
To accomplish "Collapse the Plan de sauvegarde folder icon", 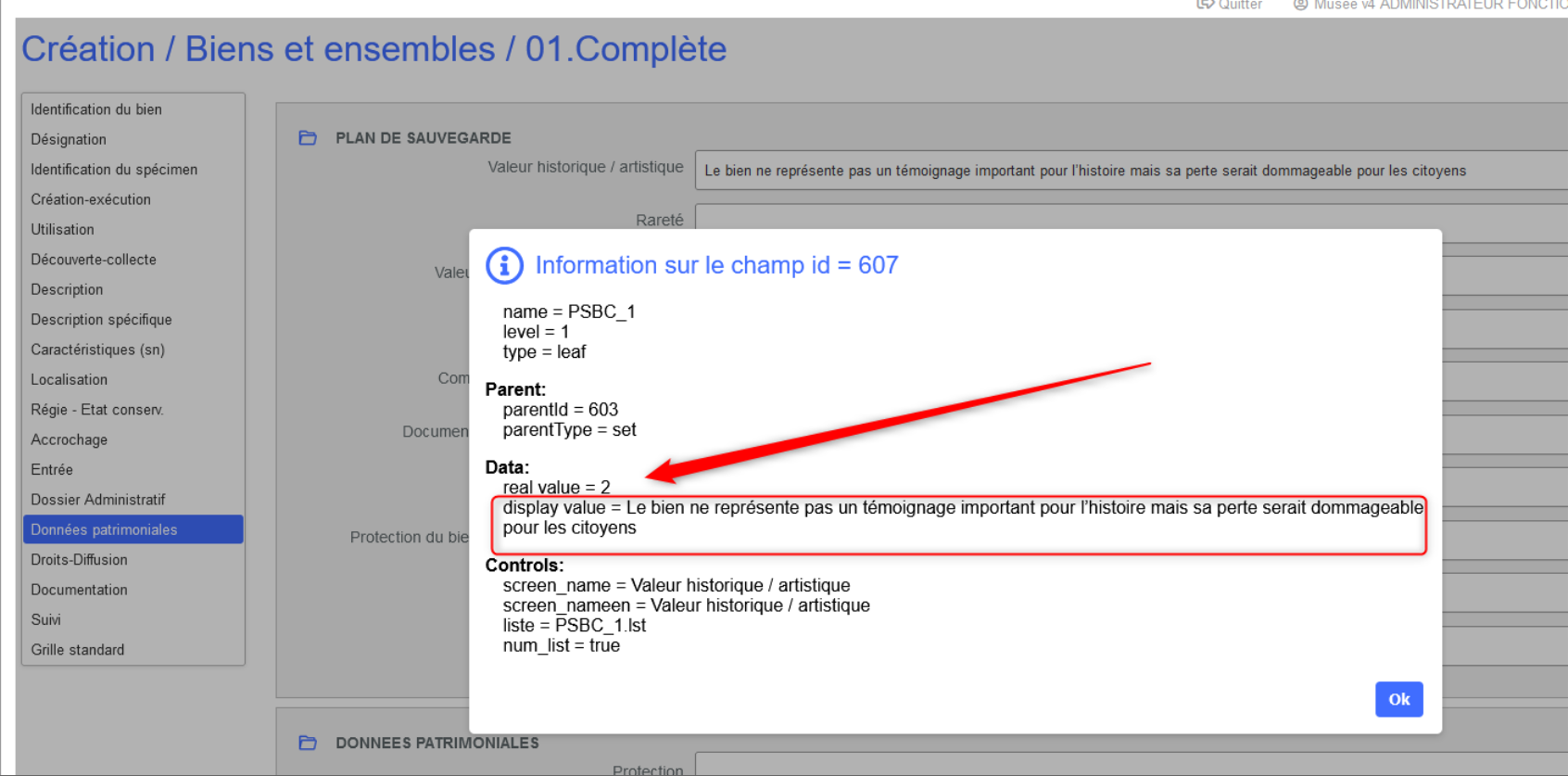I will [308, 138].
